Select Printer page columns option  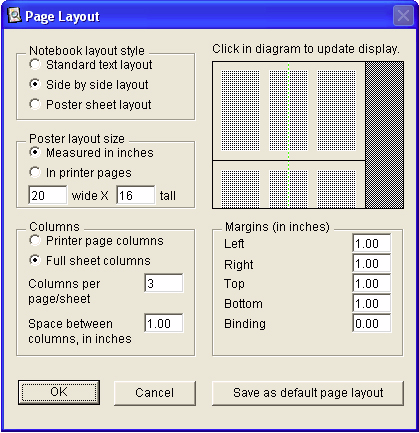pos(96,241)
